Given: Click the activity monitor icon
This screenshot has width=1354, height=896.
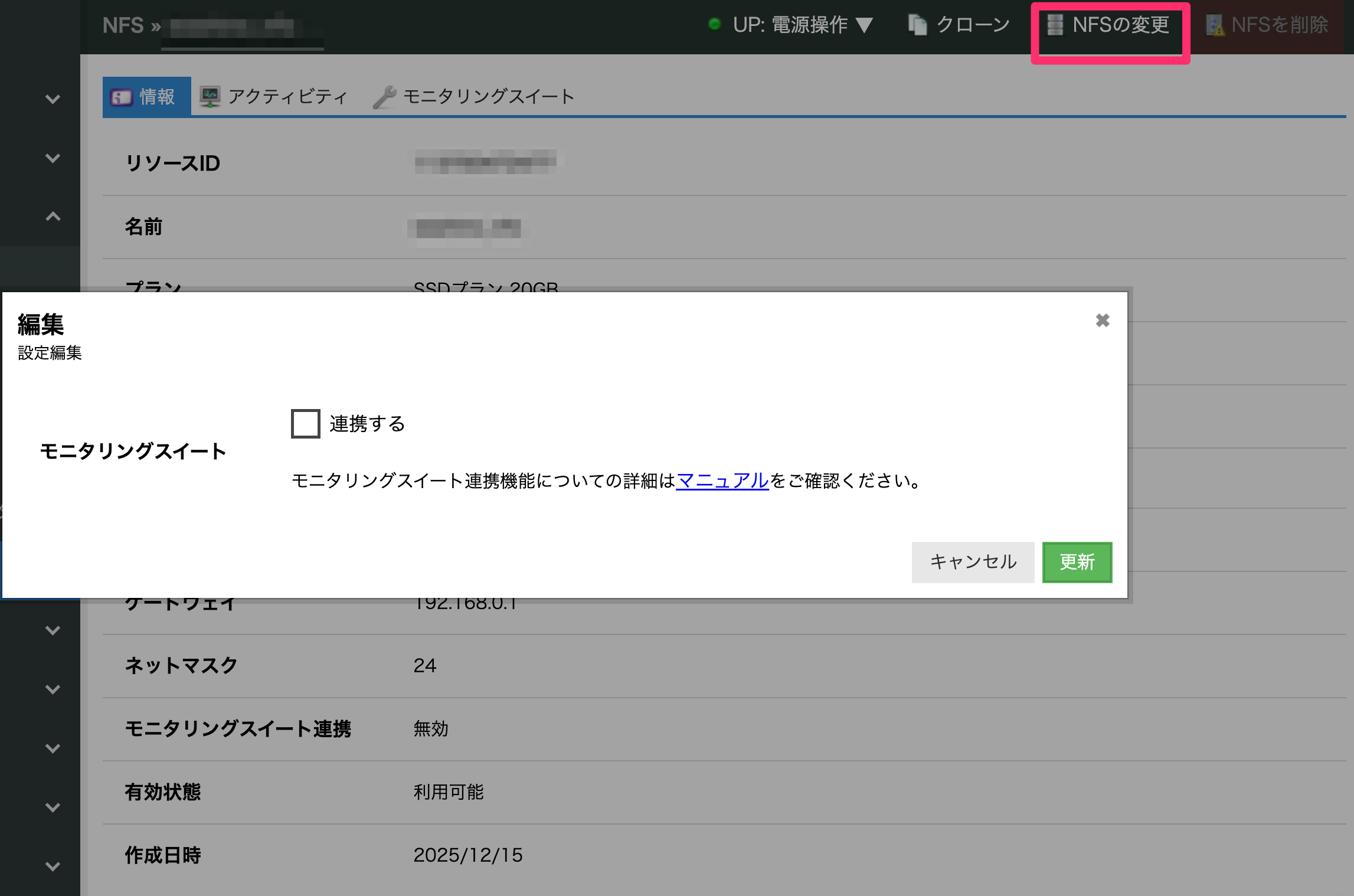Looking at the screenshot, I should coord(210,96).
